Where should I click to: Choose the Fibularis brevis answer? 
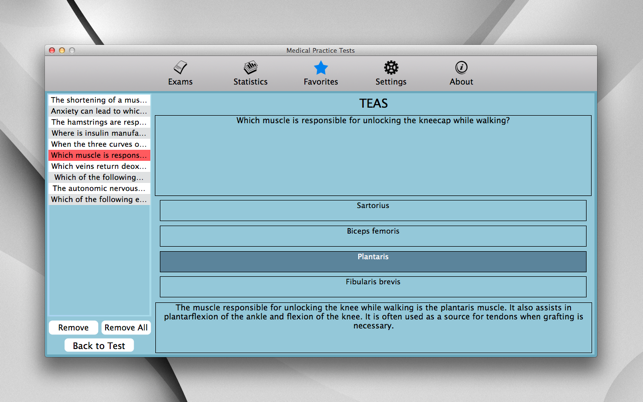pyautogui.click(x=373, y=287)
